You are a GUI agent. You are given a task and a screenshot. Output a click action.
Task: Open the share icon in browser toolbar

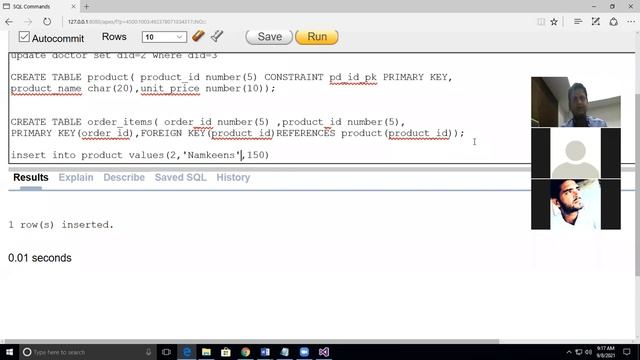(613, 22)
